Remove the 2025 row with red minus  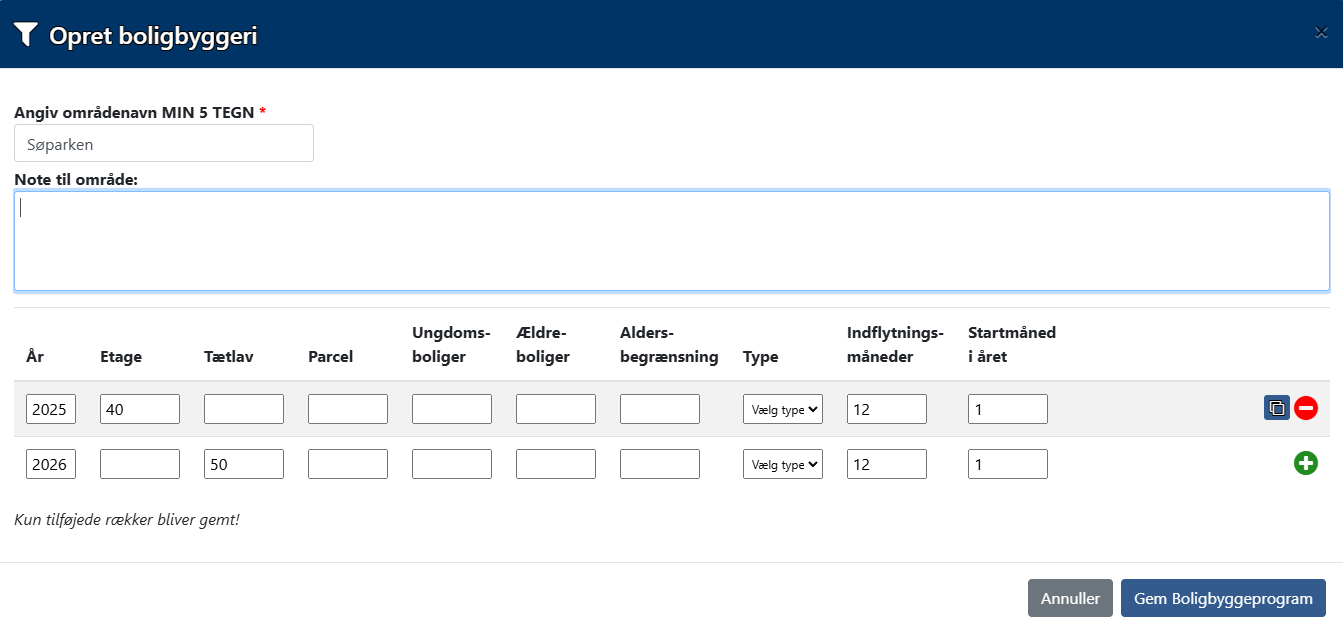tap(1306, 408)
